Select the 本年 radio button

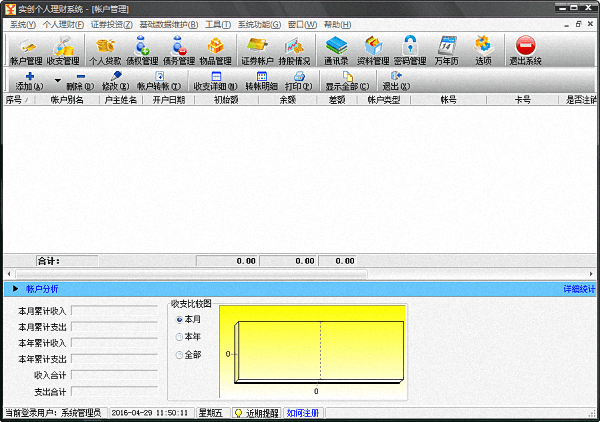(x=180, y=337)
